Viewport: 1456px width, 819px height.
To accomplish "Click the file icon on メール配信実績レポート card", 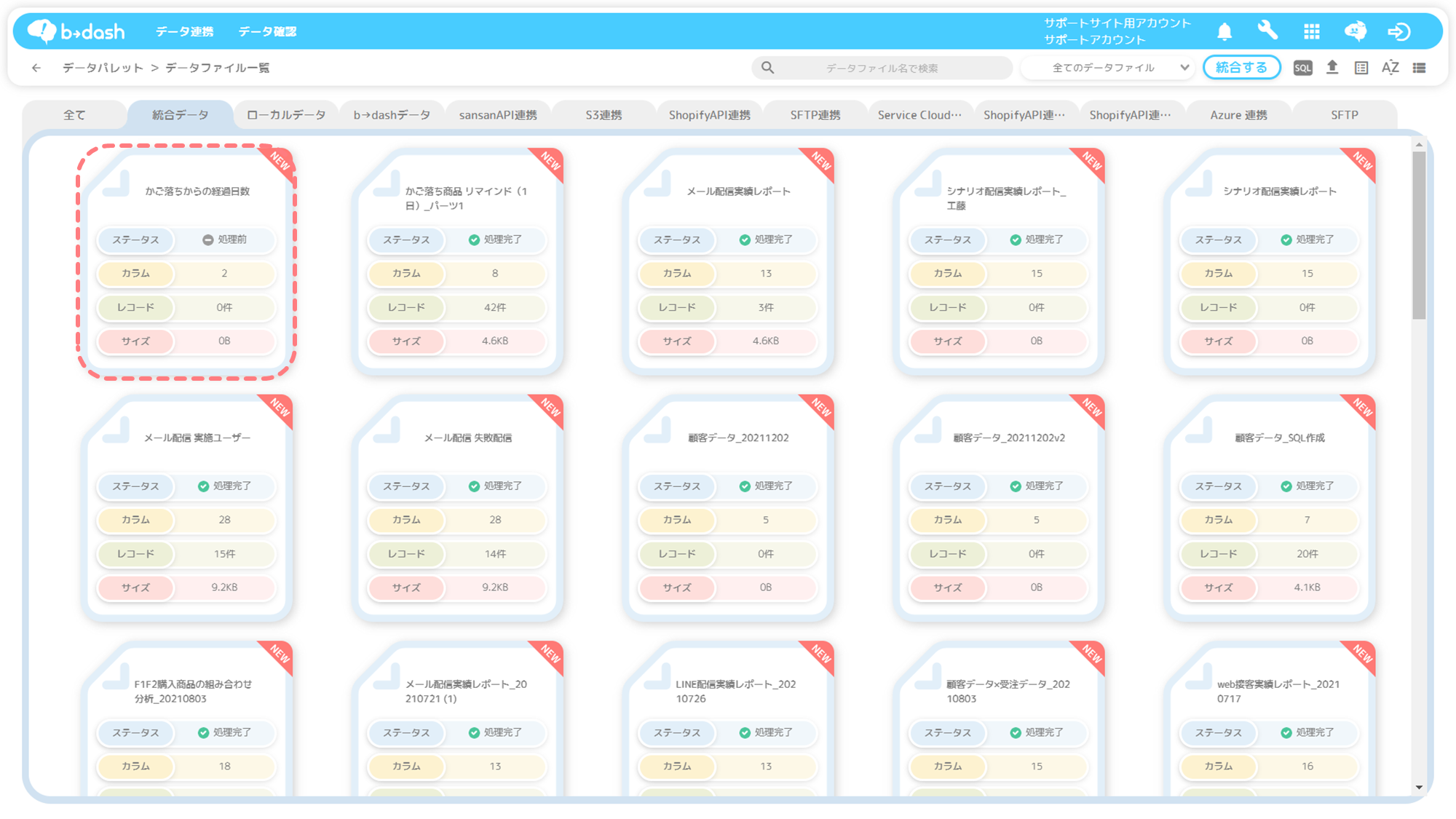I will (x=657, y=182).
